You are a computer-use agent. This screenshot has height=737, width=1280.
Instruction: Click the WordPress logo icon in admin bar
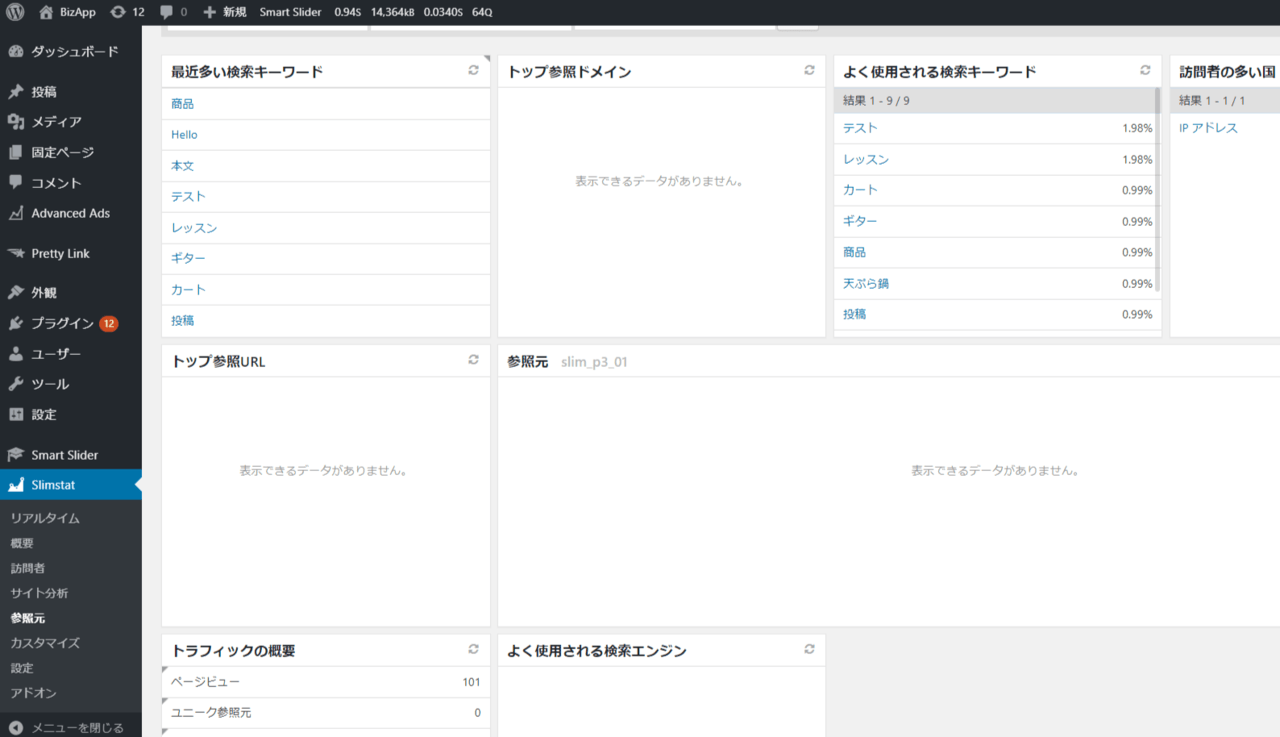point(15,12)
